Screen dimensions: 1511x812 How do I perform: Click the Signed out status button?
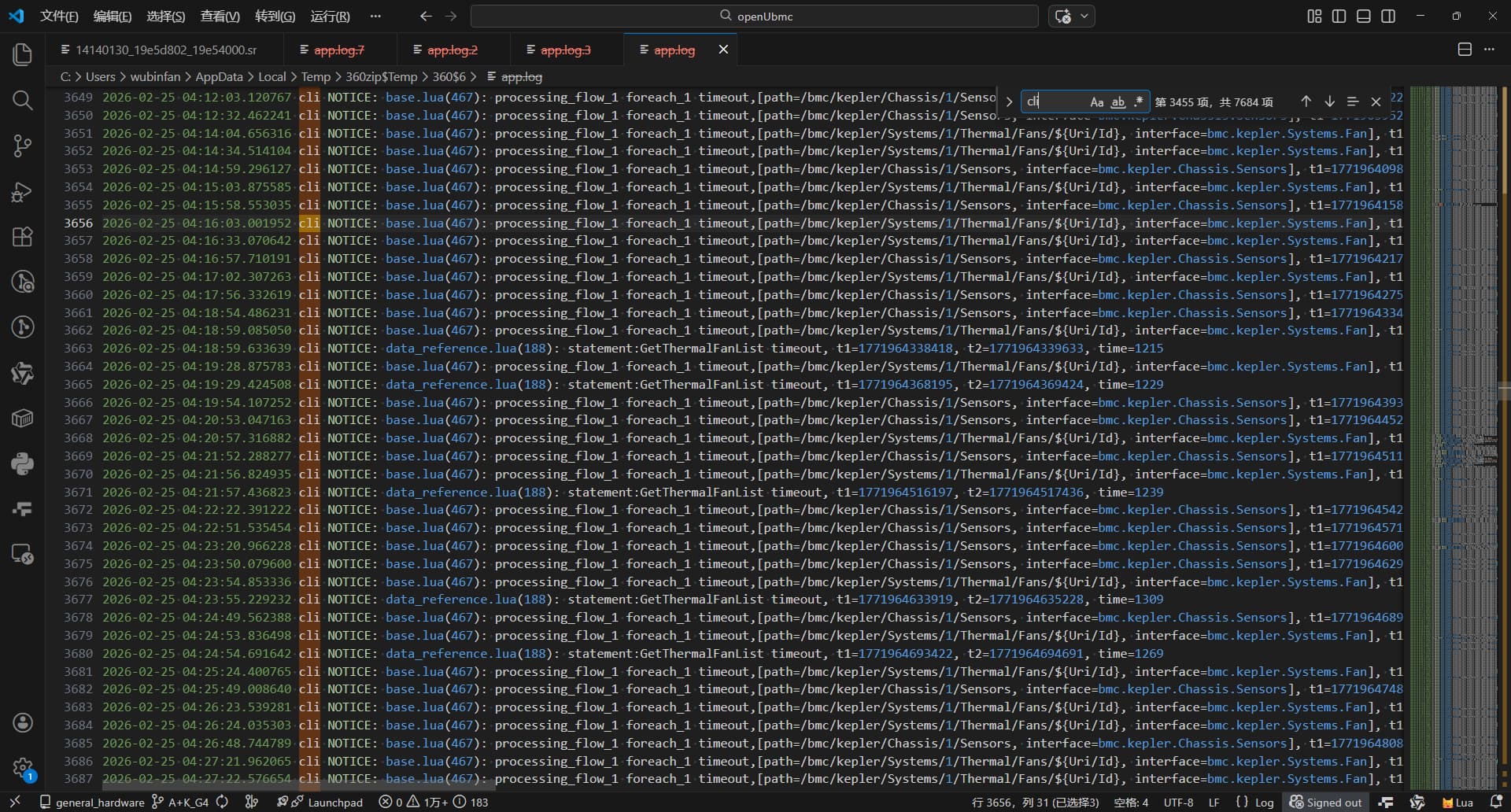coord(1326,803)
